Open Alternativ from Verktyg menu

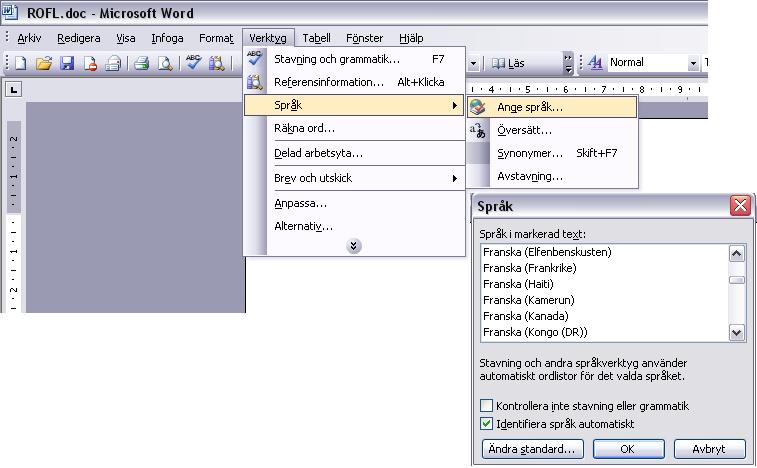pyautogui.click(x=354, y=226)
